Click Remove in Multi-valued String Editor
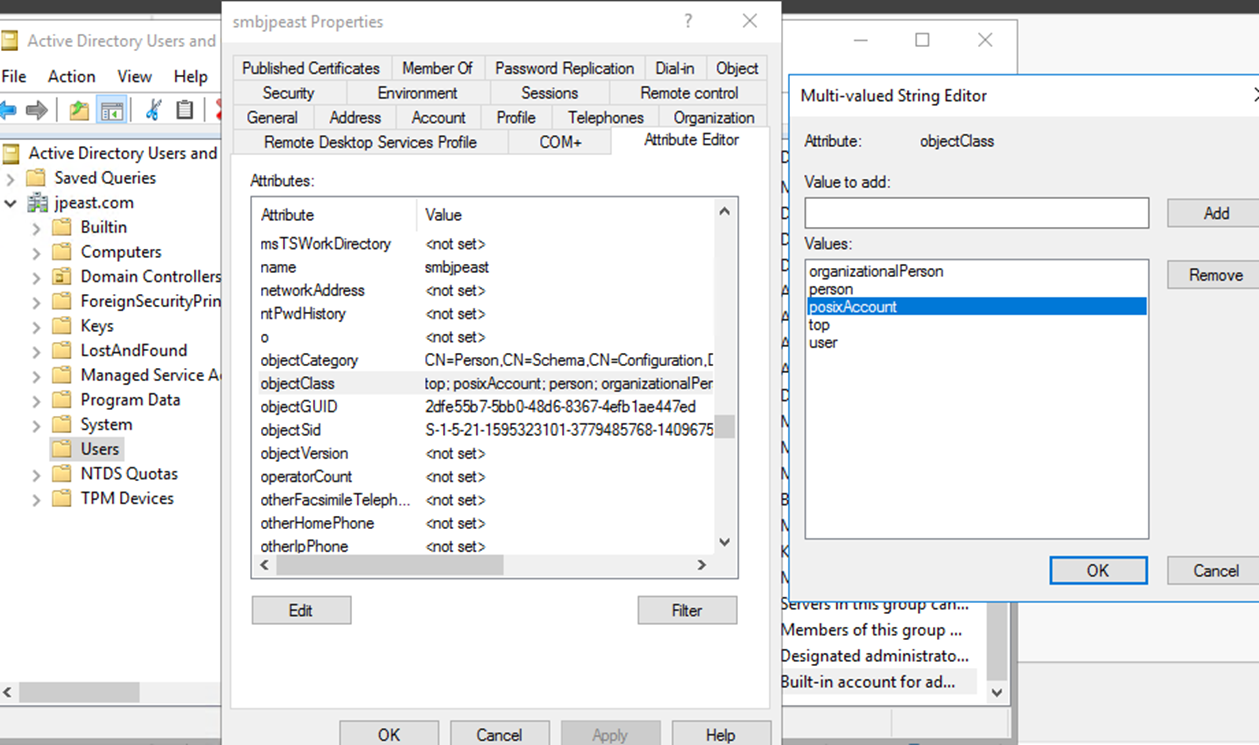Screen dimensions: 1259x745 click(1216, 275)
